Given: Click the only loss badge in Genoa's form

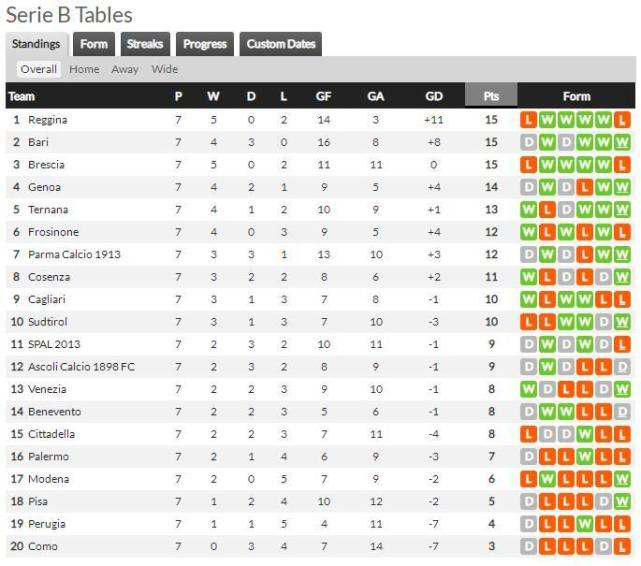Looking at the screenshot, I should [586, 187].
